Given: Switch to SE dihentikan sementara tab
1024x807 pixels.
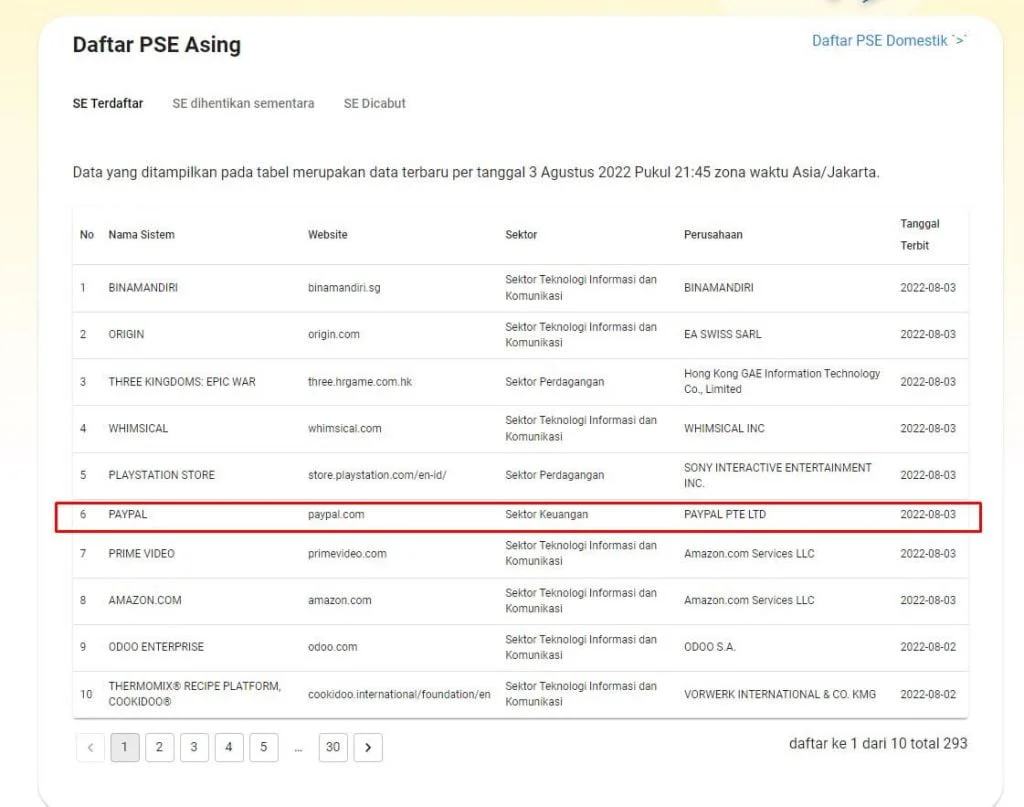Looking at the screenshot, I should point(243,103).
